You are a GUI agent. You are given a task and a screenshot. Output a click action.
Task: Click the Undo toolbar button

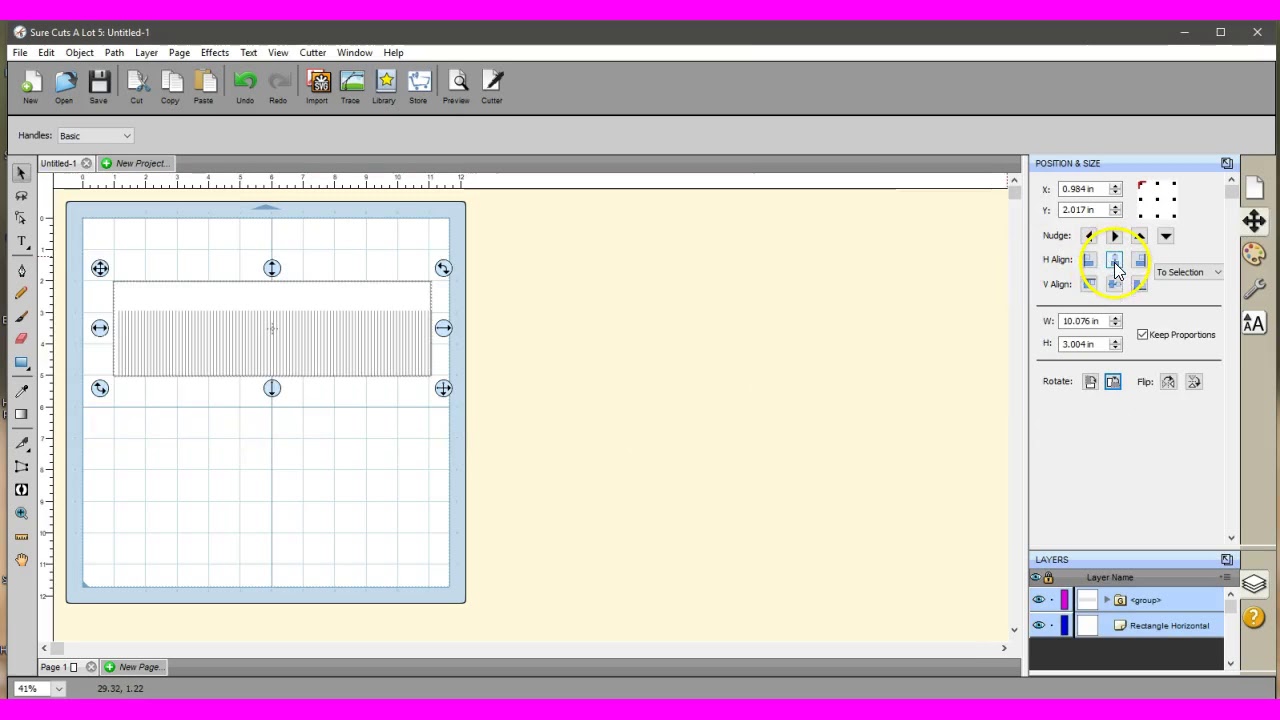point(245,87)
